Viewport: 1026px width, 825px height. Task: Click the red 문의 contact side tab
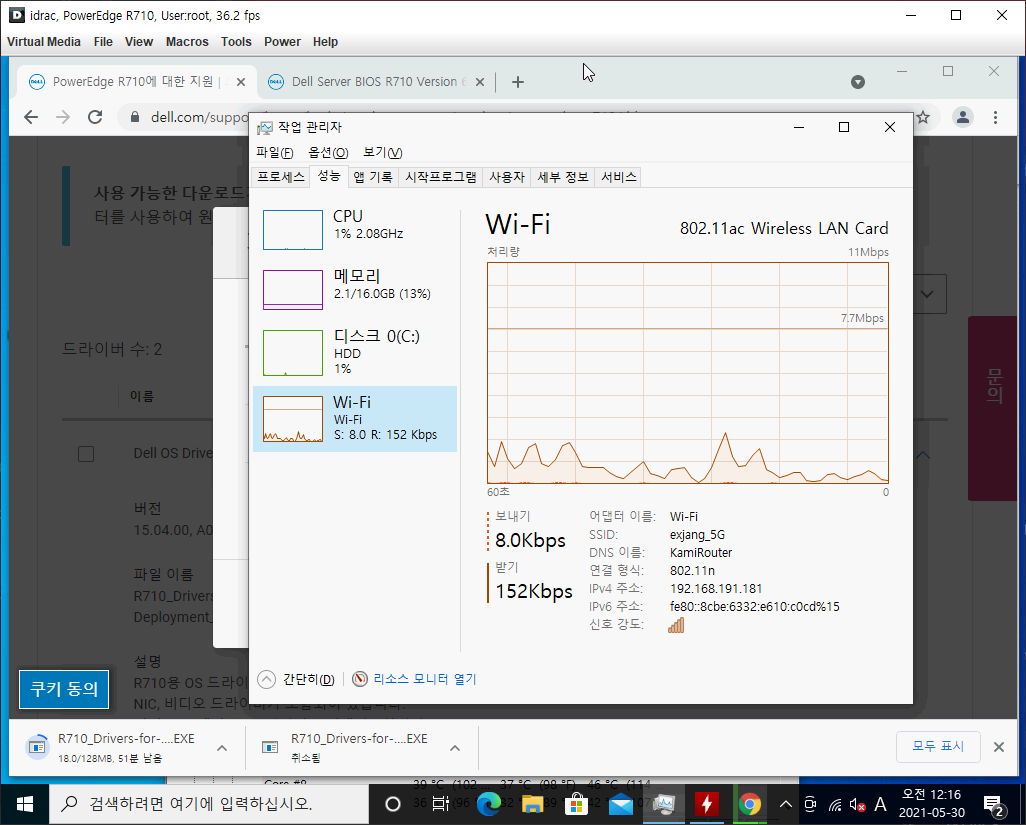(x=992, y=408)
